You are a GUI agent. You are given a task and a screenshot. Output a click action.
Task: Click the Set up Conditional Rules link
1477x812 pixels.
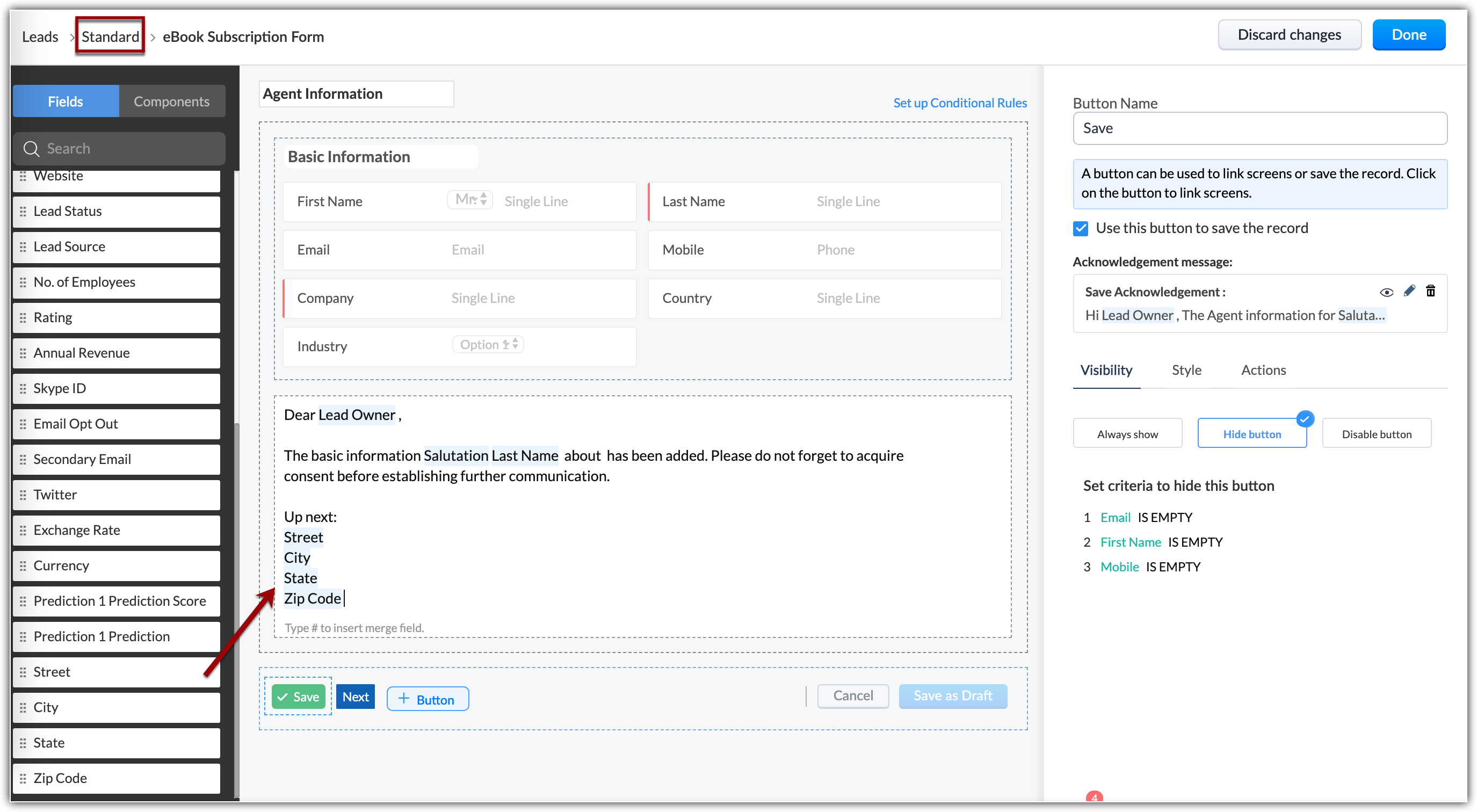(x=959, y=103)
